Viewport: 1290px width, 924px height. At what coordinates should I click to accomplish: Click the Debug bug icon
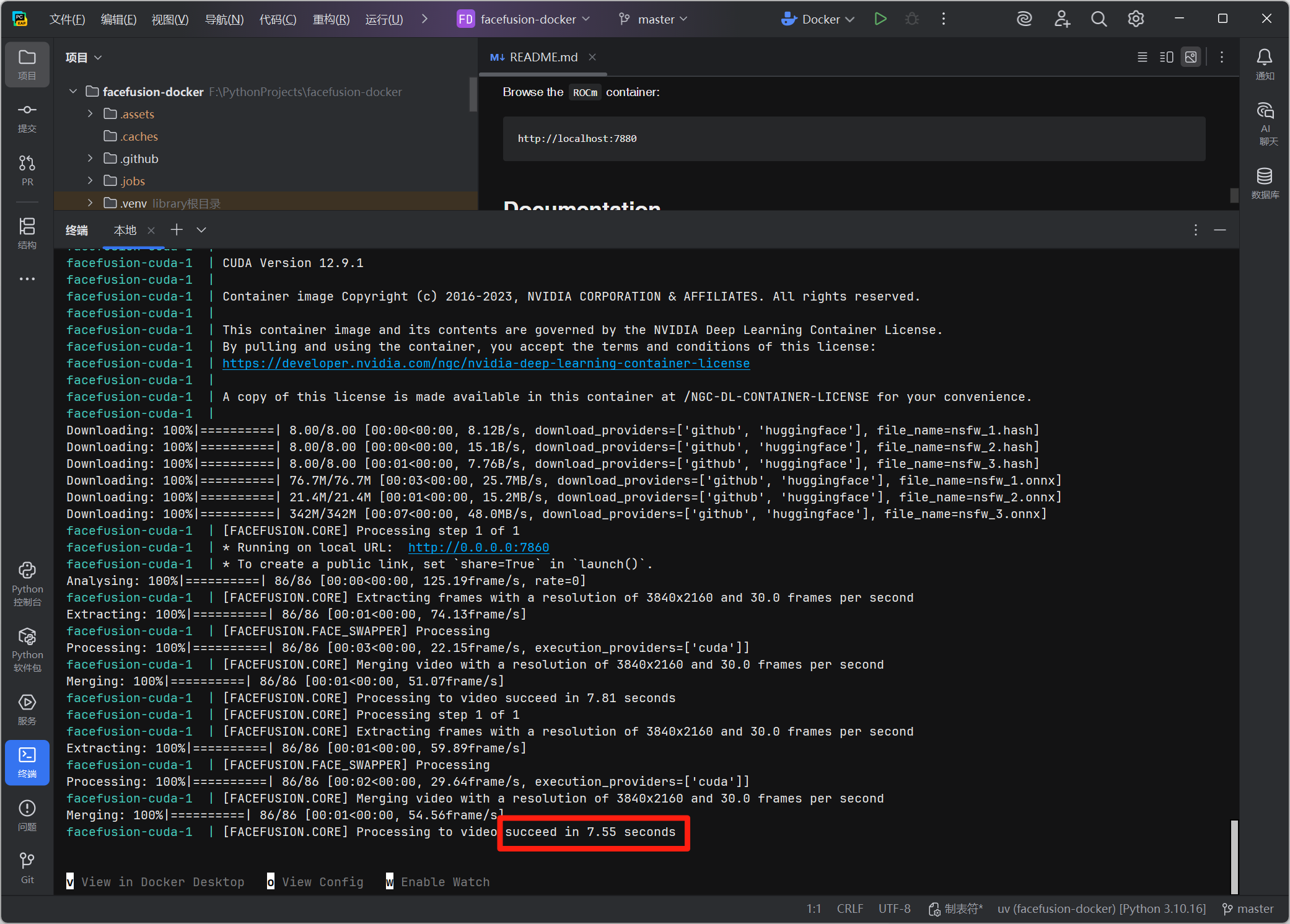click(x=912, y=19)
